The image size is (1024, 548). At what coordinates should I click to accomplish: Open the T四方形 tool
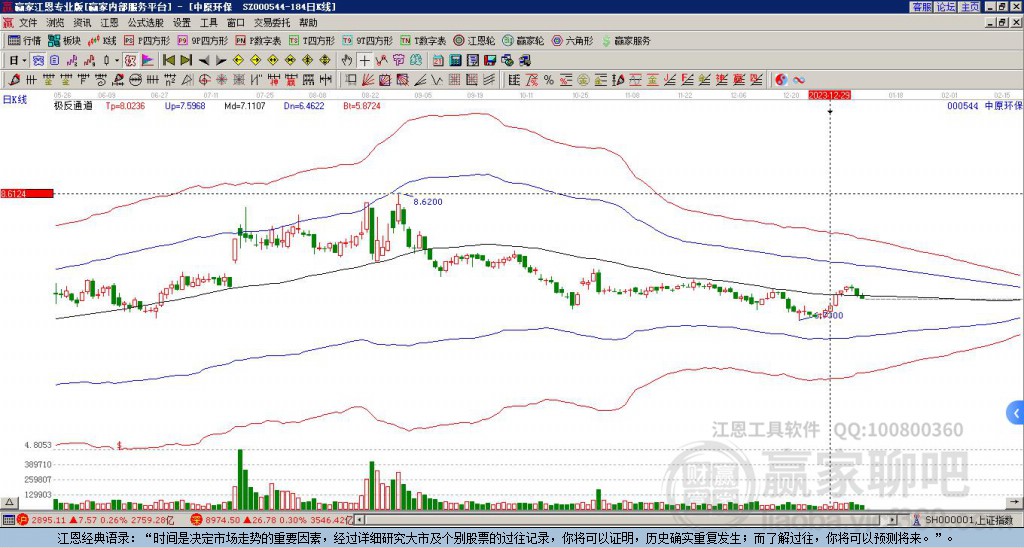click(x=312, y=40)
